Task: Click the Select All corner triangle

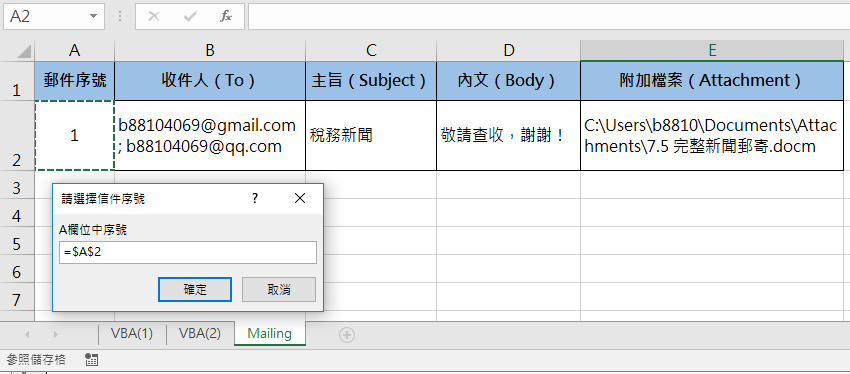Action: point(24,51)
